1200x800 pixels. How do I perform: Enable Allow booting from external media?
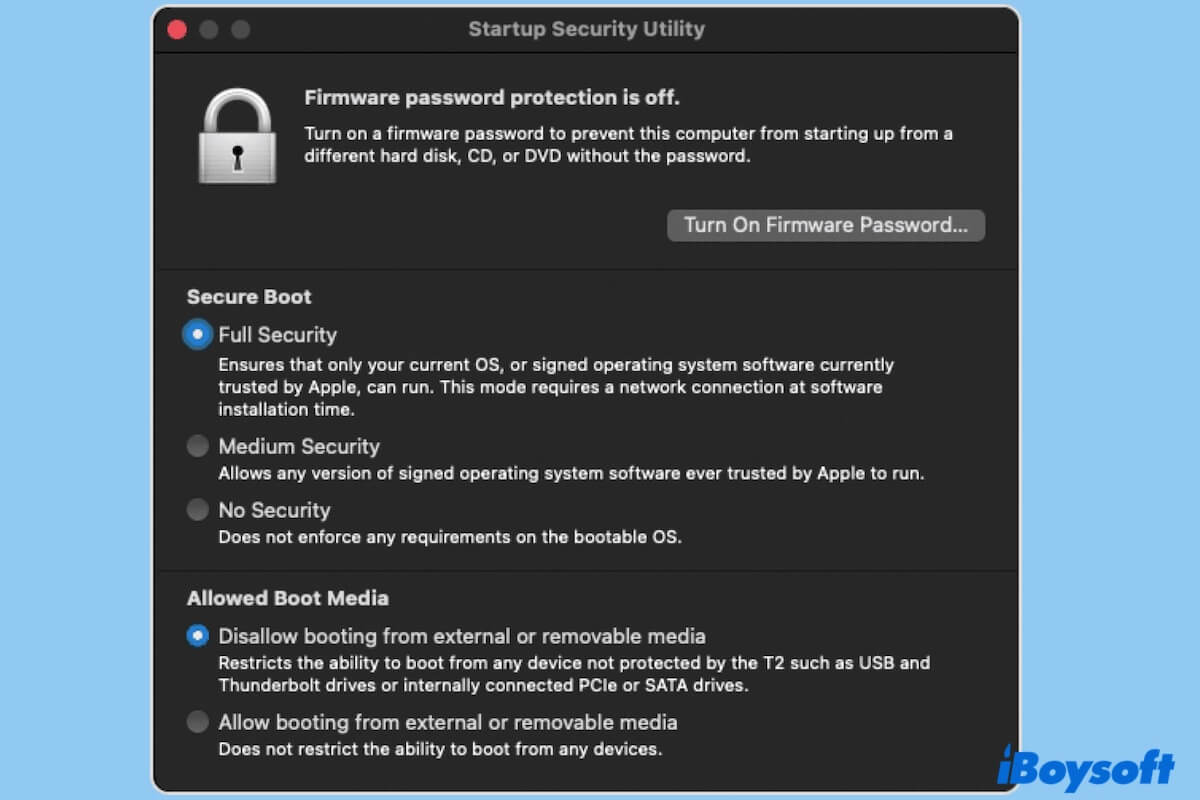[198, 722]
